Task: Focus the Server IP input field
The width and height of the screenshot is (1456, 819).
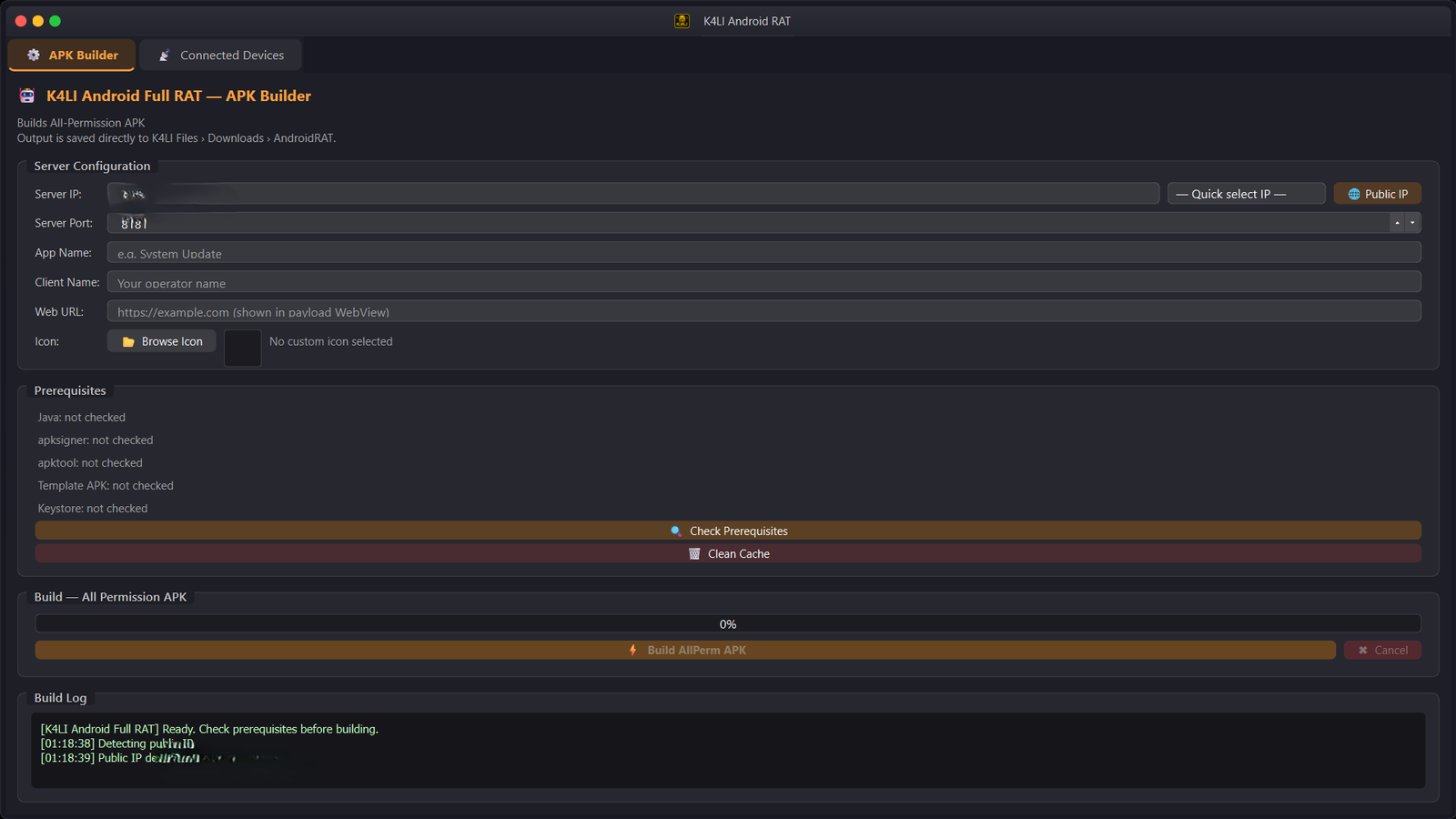Action: [633, 194]
